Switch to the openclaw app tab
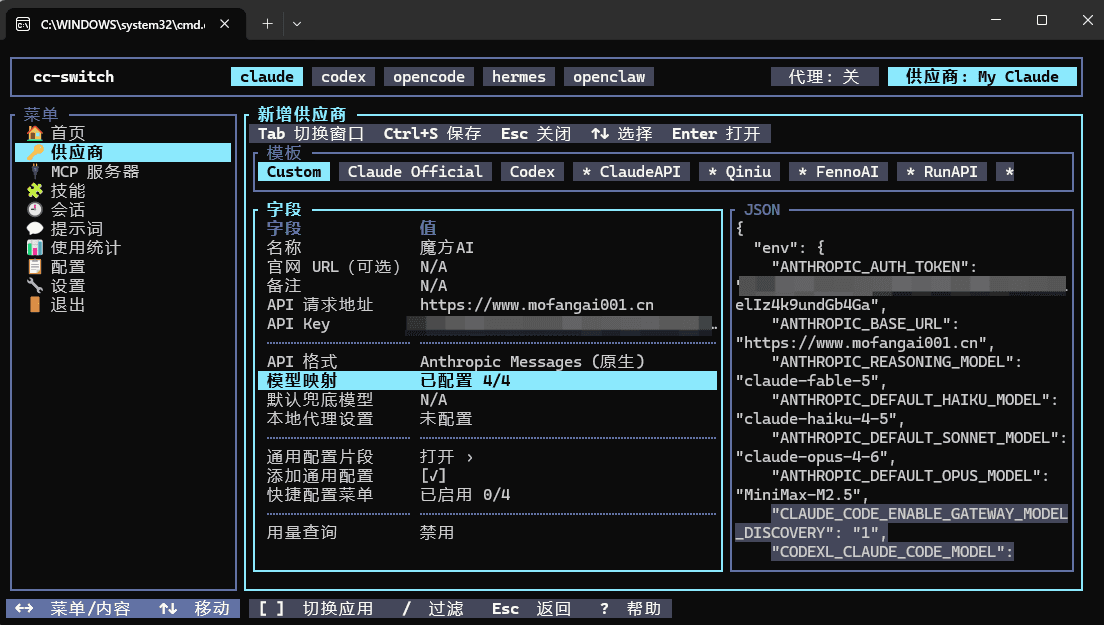The height and width of the screenshot is (625, 1104). 609,77
